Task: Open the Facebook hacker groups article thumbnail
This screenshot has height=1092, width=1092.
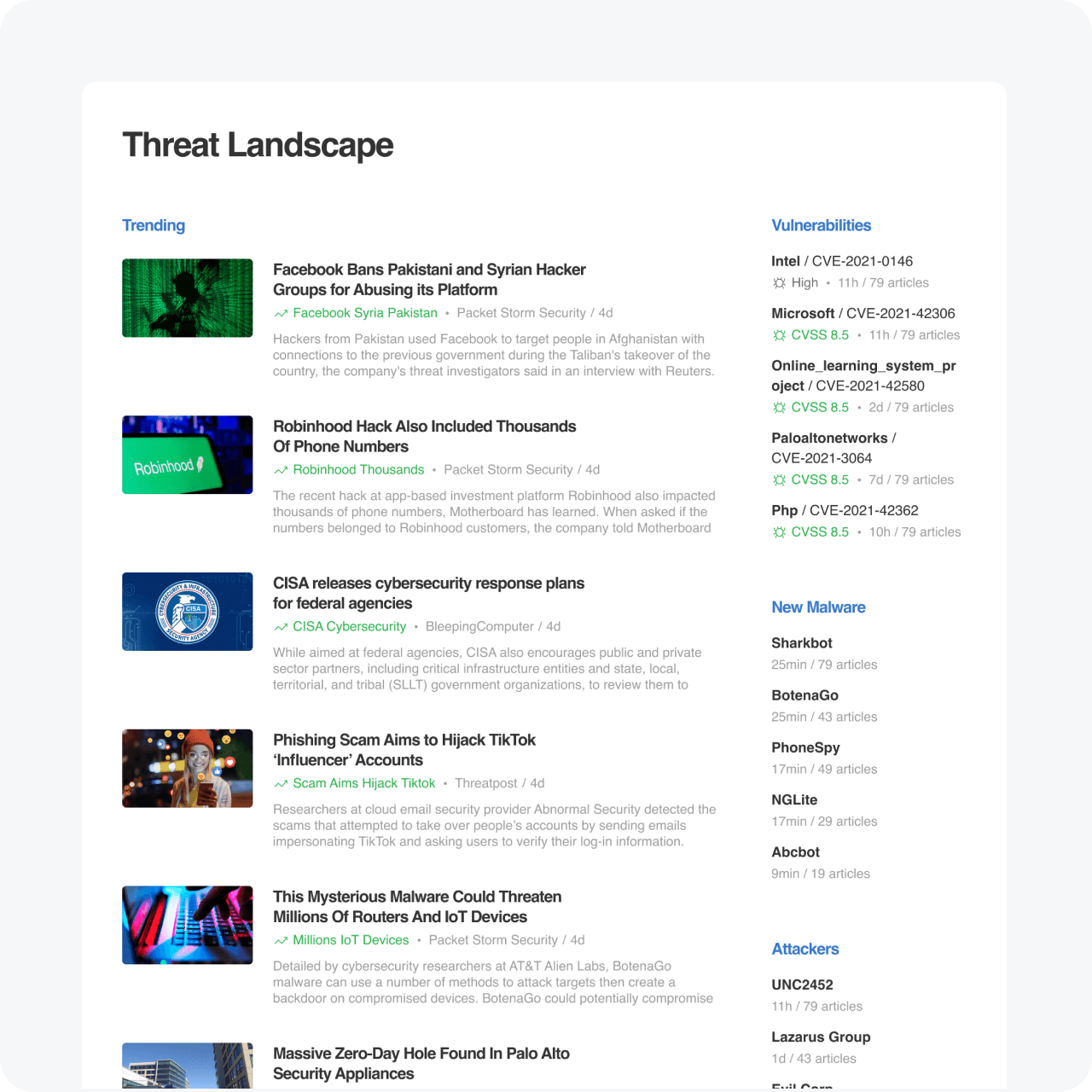Action: click(x=188, y=298)
